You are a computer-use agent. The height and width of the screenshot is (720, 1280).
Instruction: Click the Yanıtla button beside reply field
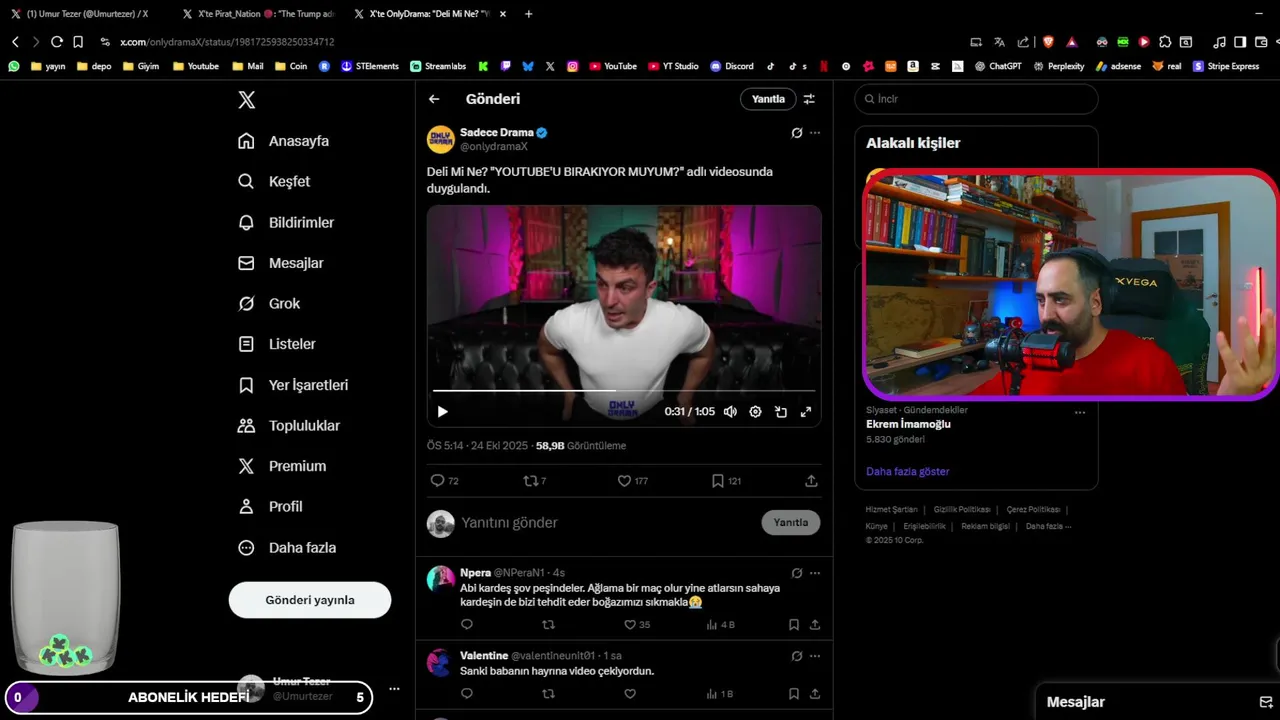click(x=791, y=522)
